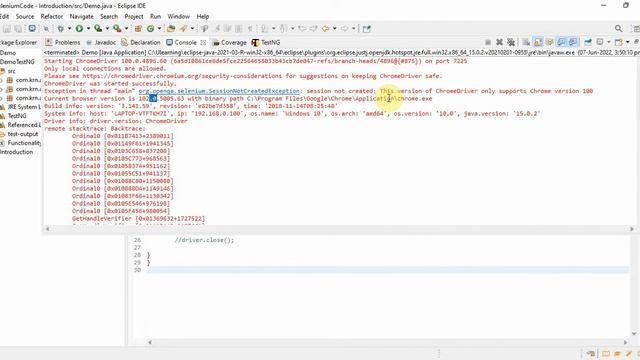Click code line '//driver.close();'
This screenshot has width=640, height=360.
pyautogui.click(x=204, y=240)
